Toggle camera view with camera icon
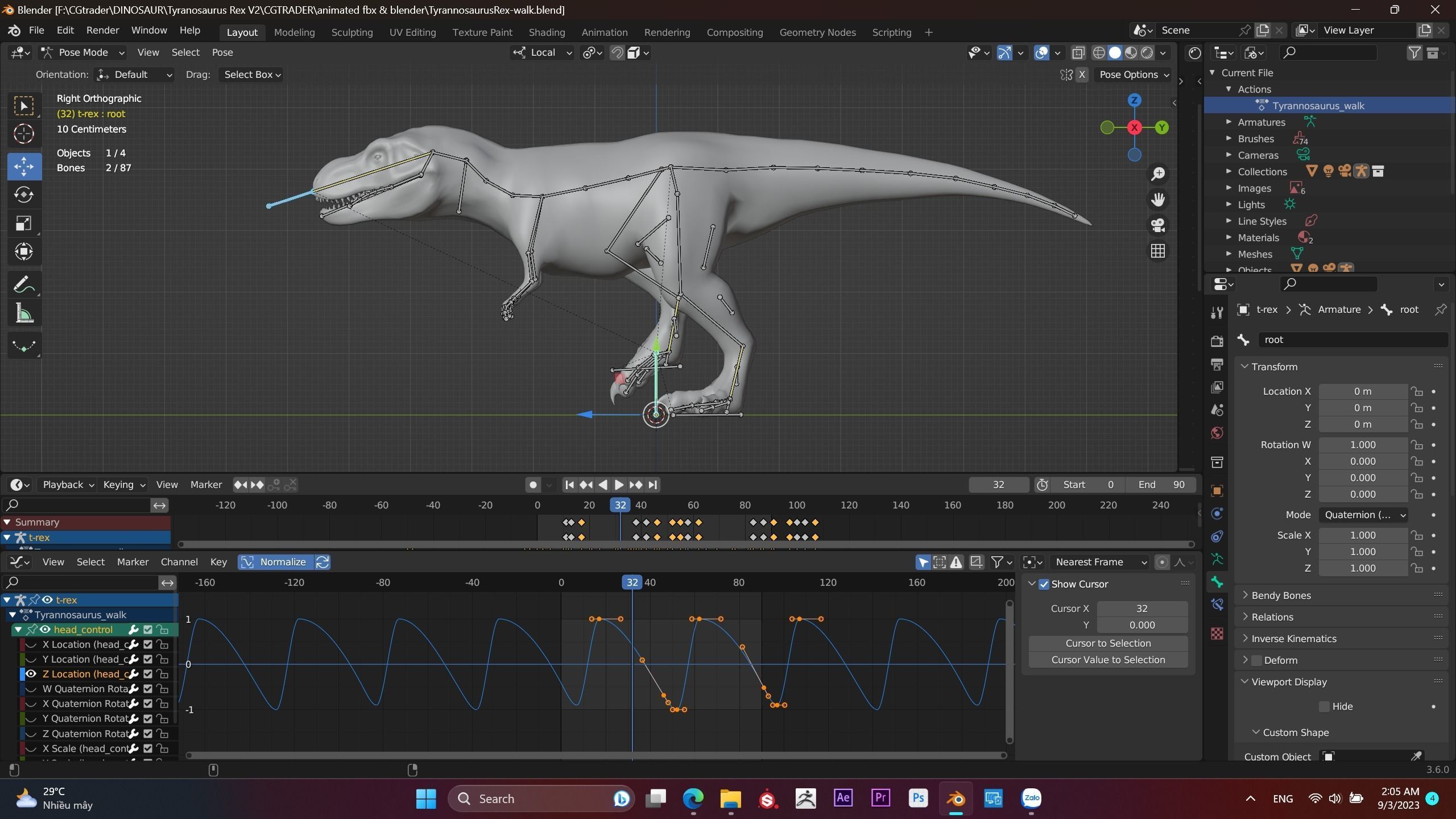The height and width of the screenshot is (819, 1456). (x=1158, y=226)
